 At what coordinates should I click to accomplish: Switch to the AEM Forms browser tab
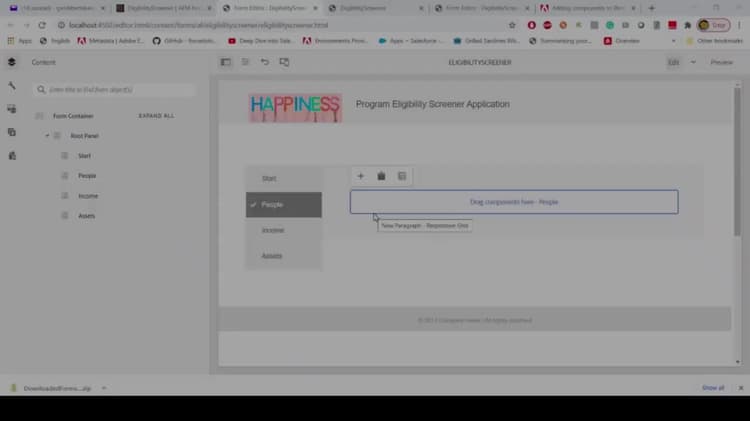click(x=165, y=8)
